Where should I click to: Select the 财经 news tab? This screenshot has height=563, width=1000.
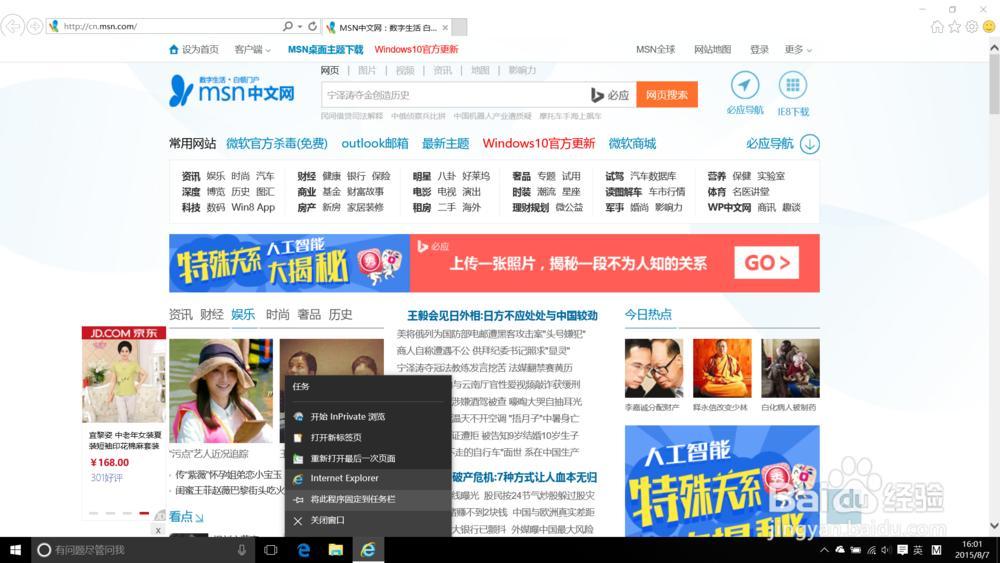pos(212,314)
